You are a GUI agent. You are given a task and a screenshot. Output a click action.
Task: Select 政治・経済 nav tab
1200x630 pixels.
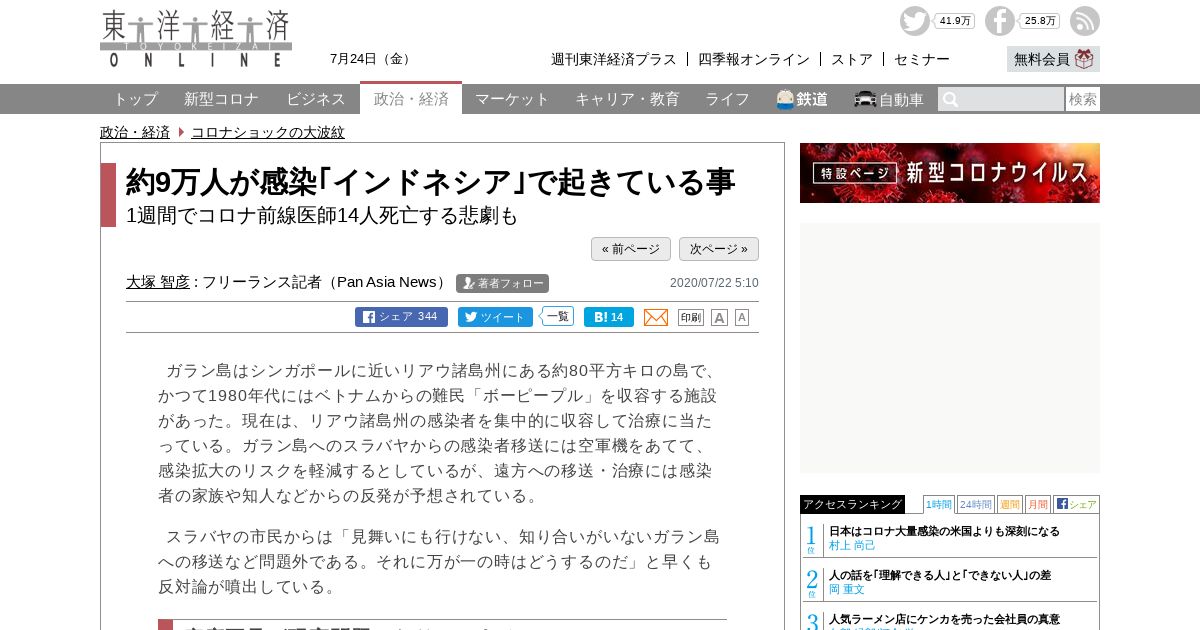click(411, 98)
